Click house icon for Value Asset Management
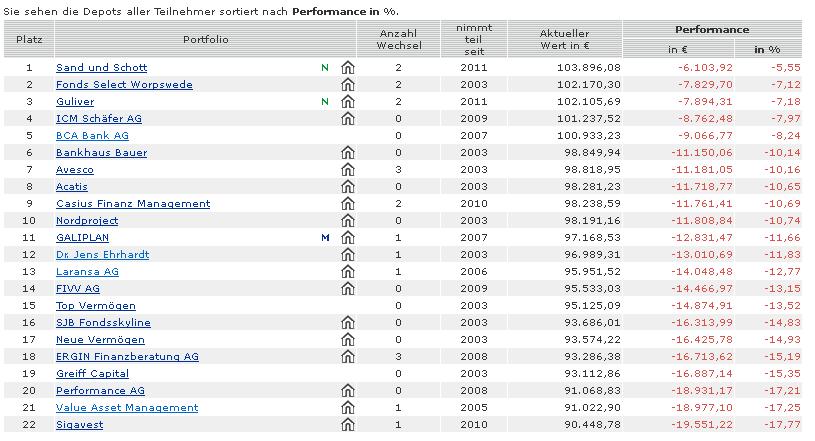 click(348, 408)
